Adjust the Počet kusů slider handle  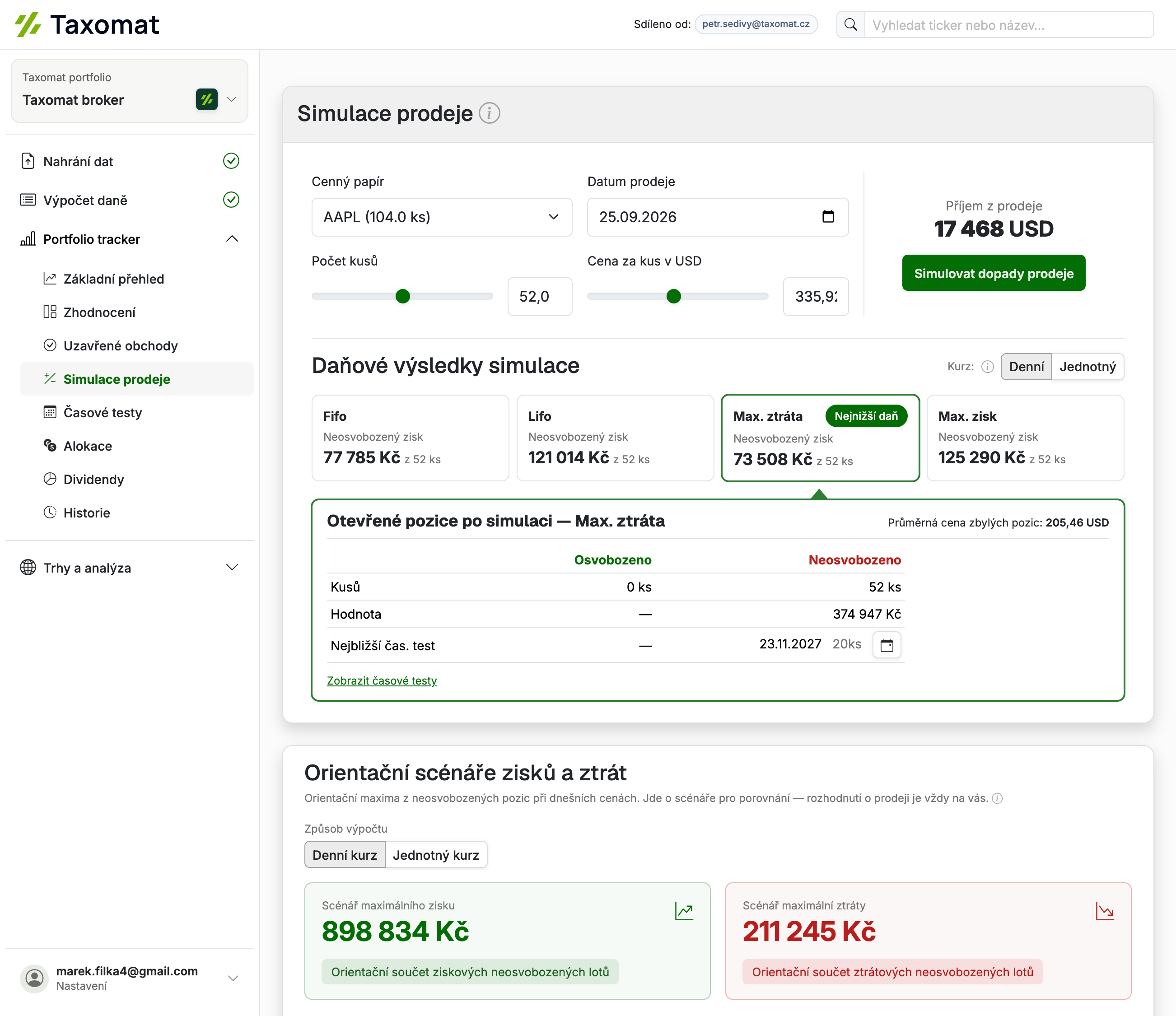[x=402, y=296]
